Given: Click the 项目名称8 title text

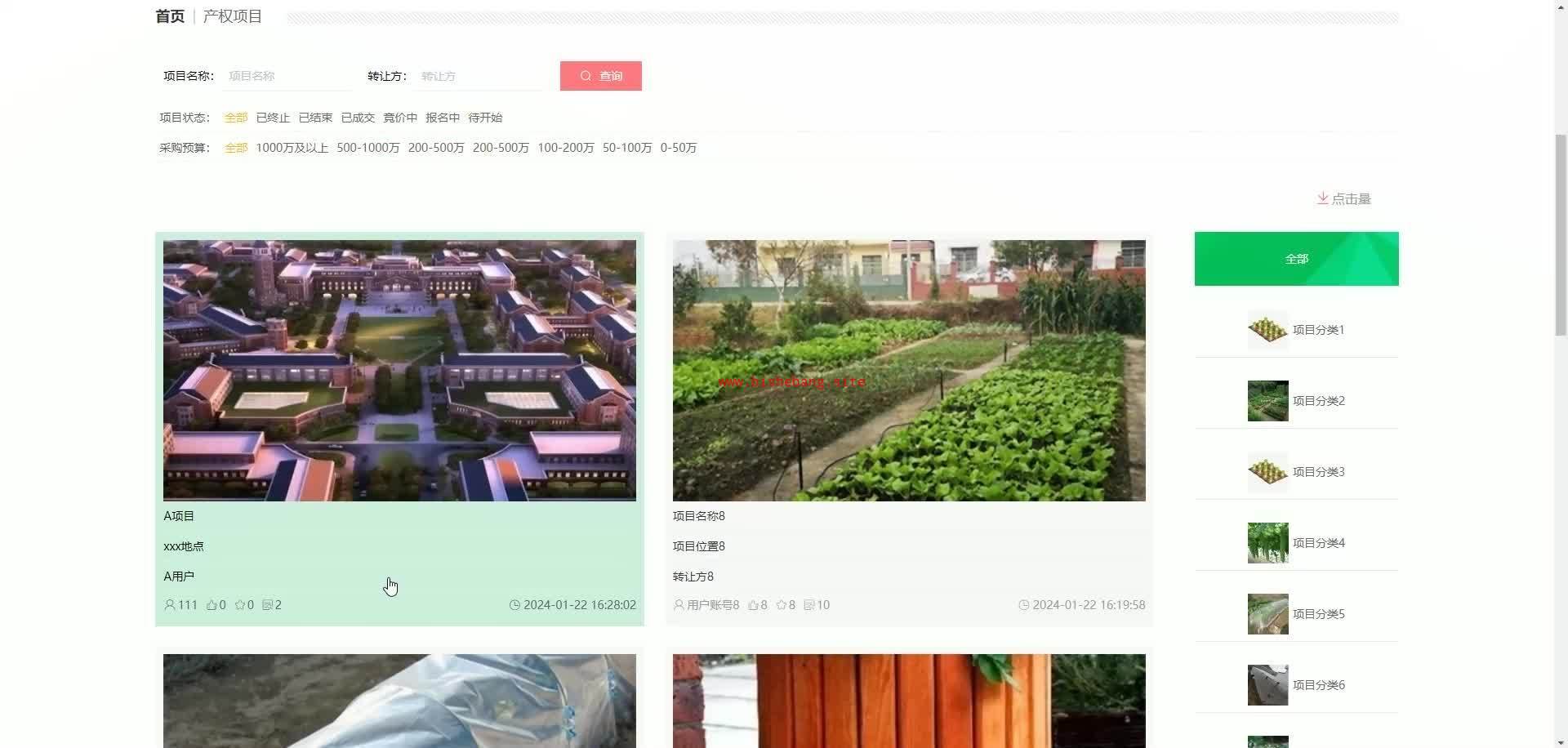Looking at the screenshot, I should click(x=699, y=516).
